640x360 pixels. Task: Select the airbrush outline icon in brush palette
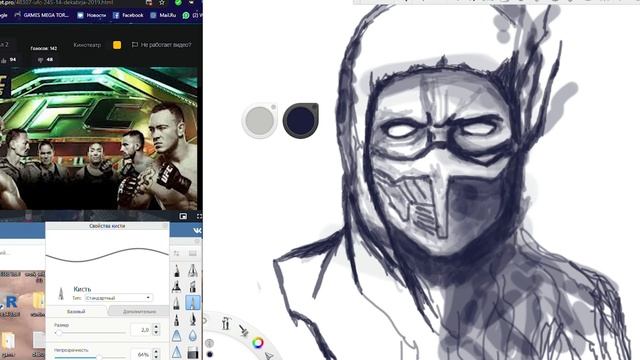click(193, 270)
